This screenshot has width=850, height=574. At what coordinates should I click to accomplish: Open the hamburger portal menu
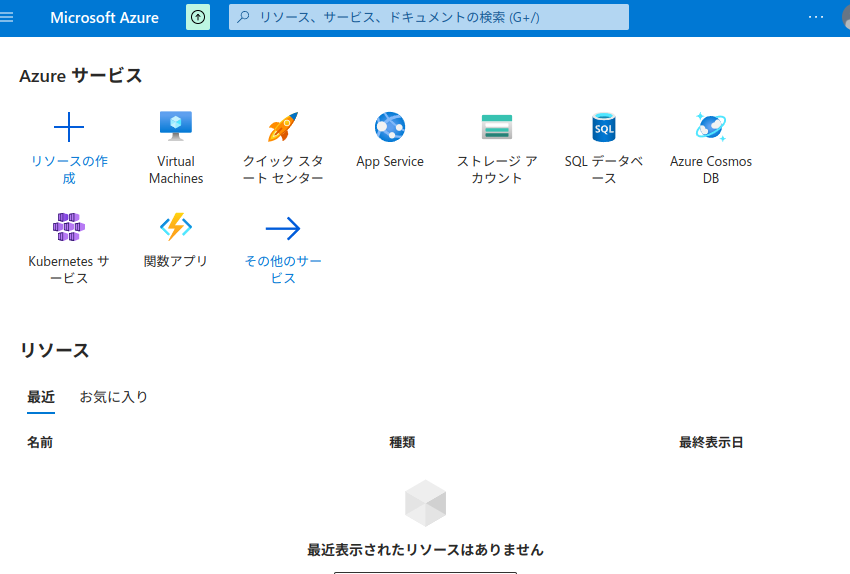point(7,17)
